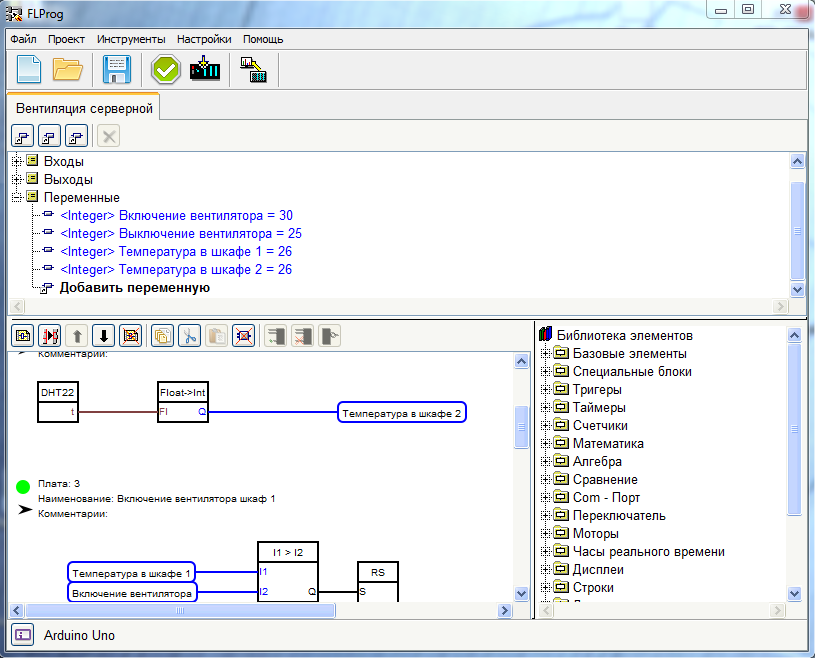Image resolution: width=815 pixels, height=658 pixels.
Task: Delete board with crossed block icon
Action: (130, 336)
